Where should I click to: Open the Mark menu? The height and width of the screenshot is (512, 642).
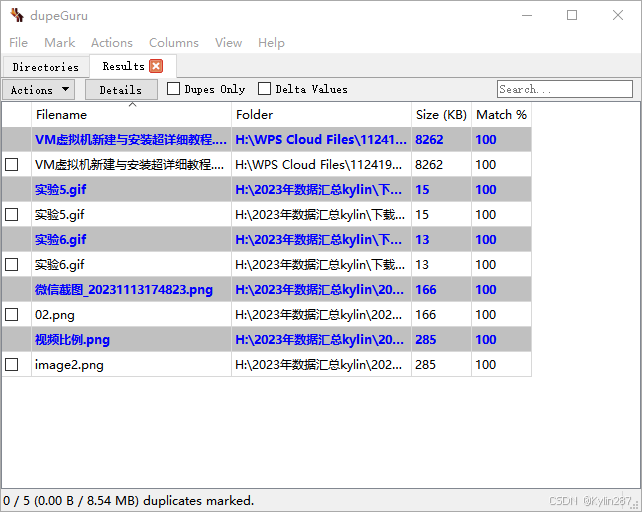pyautogui.click(x=59, y=43)
